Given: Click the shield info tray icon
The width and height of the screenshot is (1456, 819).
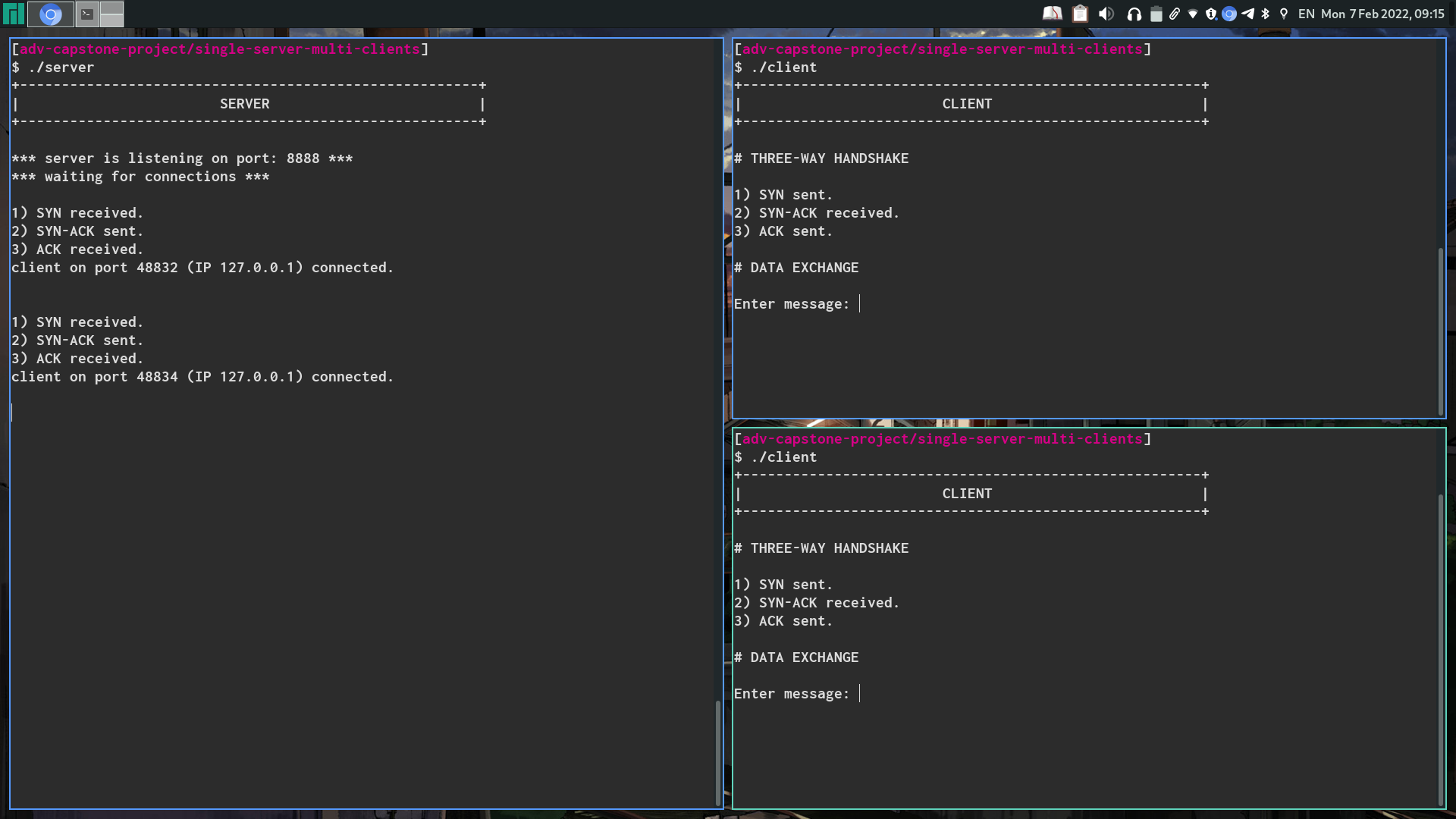Looking at the screenshot, I should [1211, 14].
